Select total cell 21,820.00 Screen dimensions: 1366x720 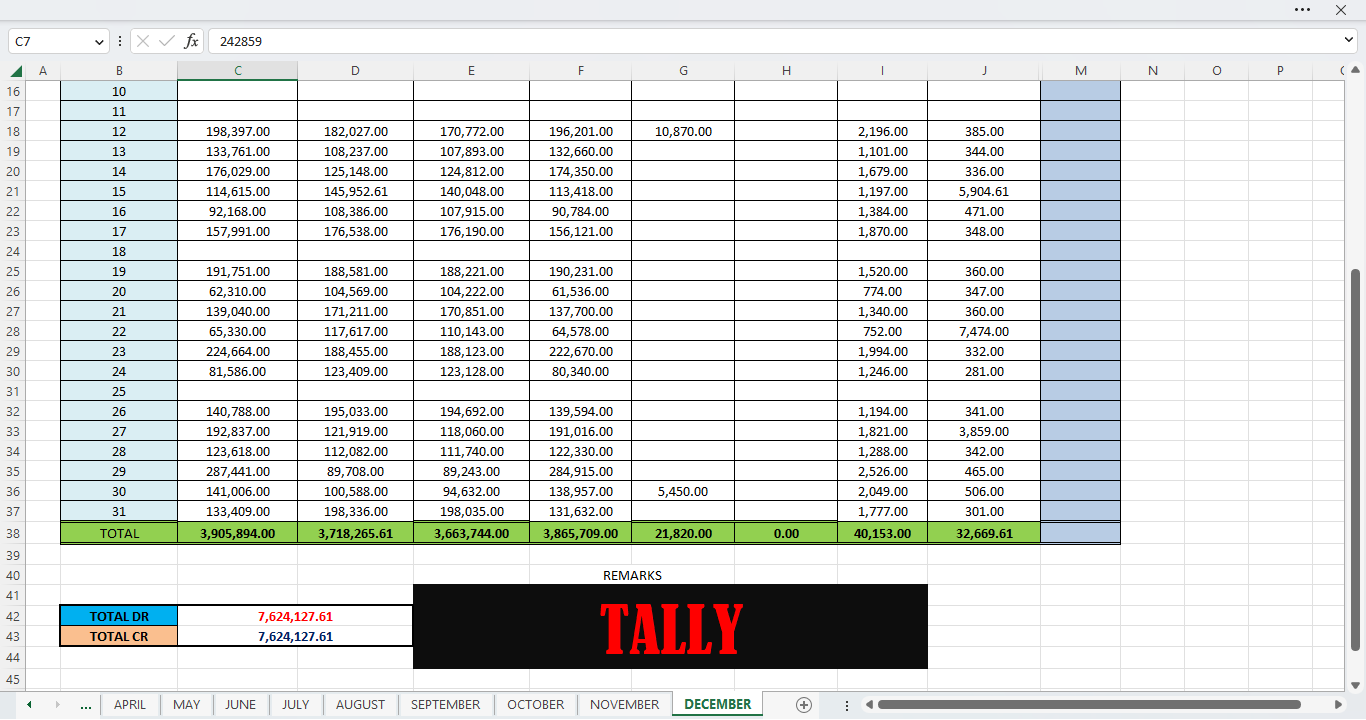tap(683, 533)
